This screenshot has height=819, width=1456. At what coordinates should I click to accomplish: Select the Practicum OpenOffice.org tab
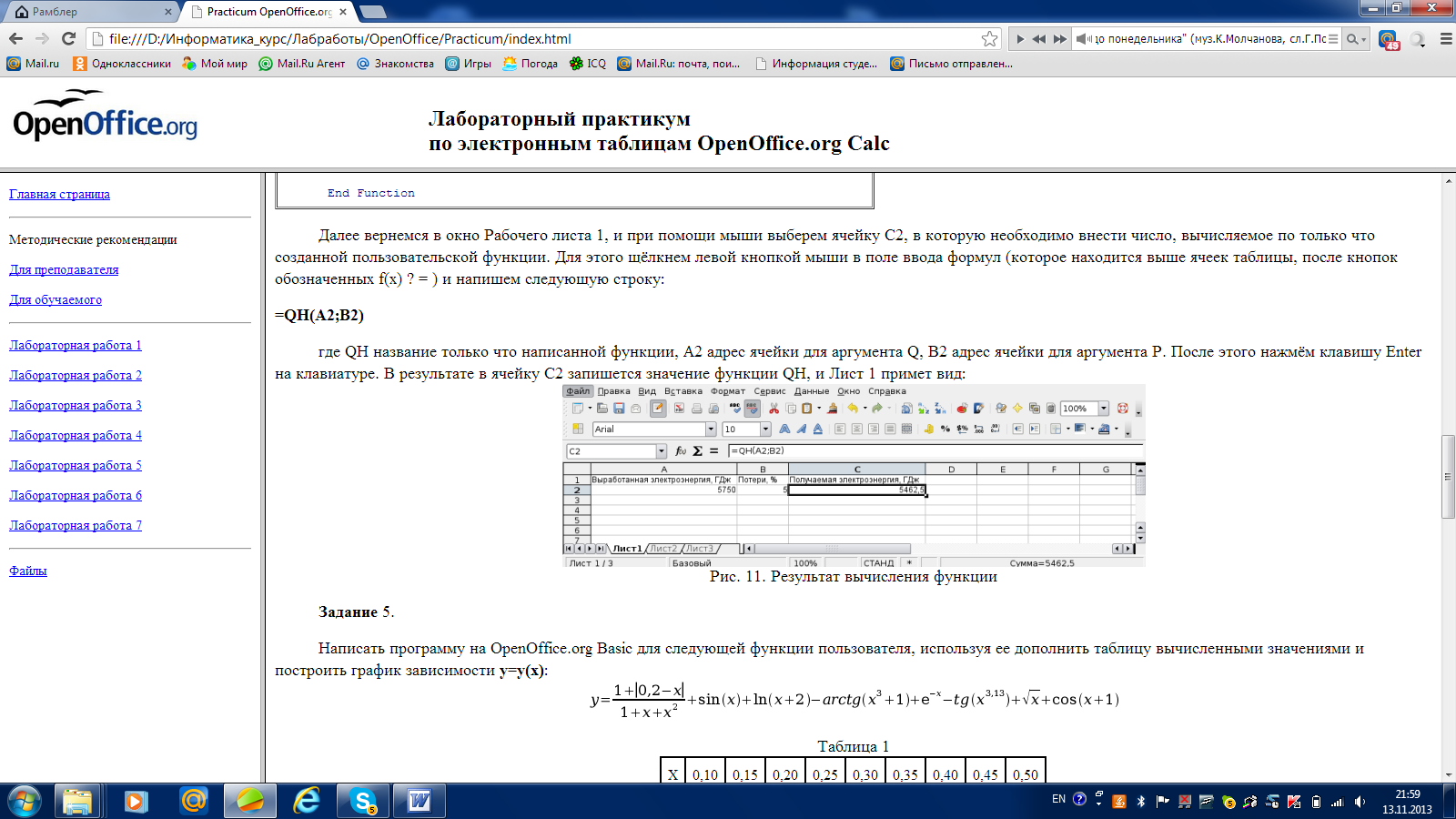[x=268, y=12]
